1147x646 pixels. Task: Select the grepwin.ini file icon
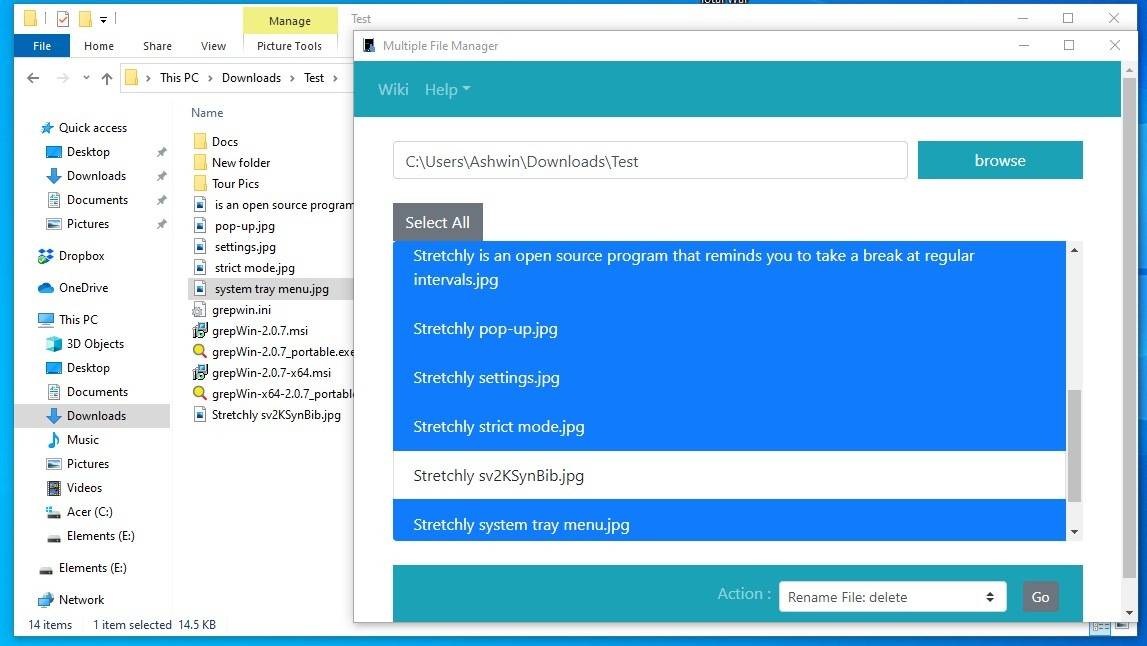199,310
